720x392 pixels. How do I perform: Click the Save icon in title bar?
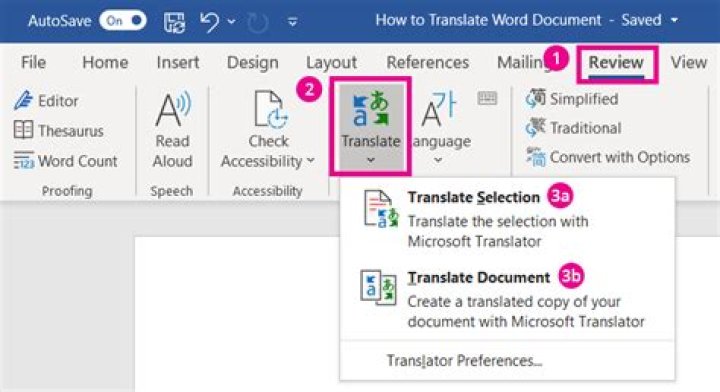(x=174, y=22)
